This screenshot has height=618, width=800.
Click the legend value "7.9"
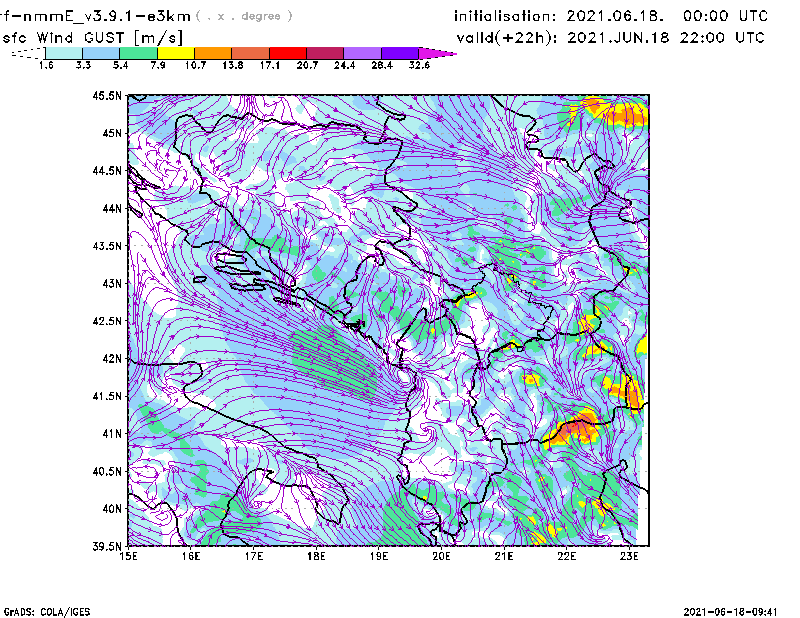(x=158, y=65)
